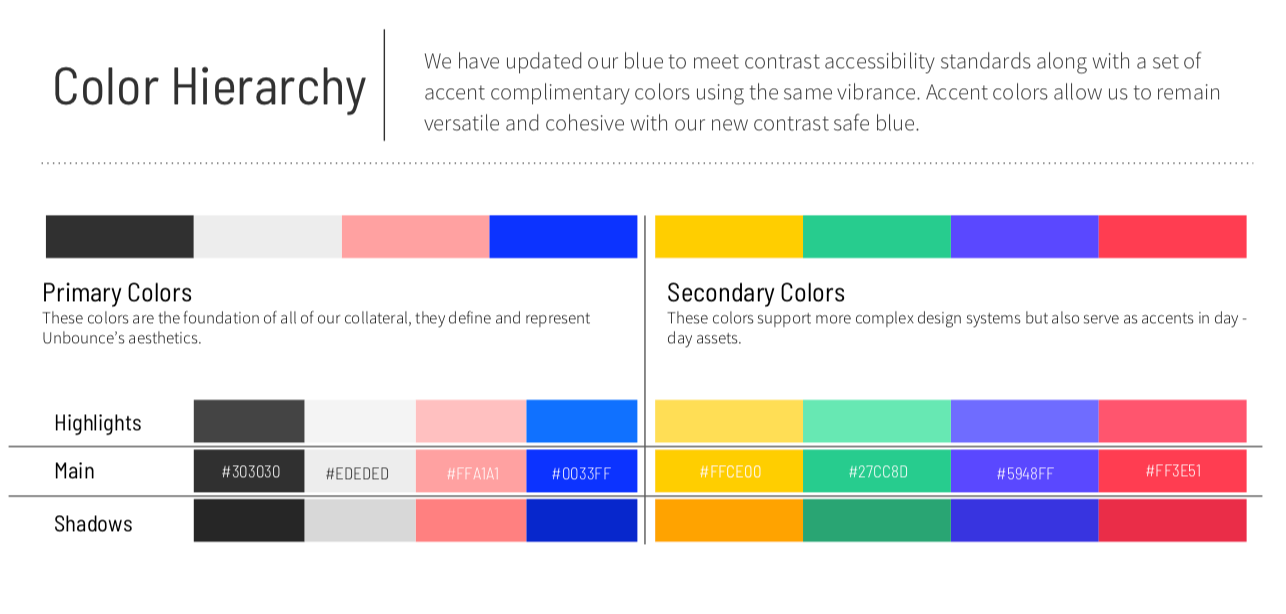Viewport: 1286px width, 614px height.
Task: Click the #27CC8D green main swatch
Action: click(x=877, y=471)
